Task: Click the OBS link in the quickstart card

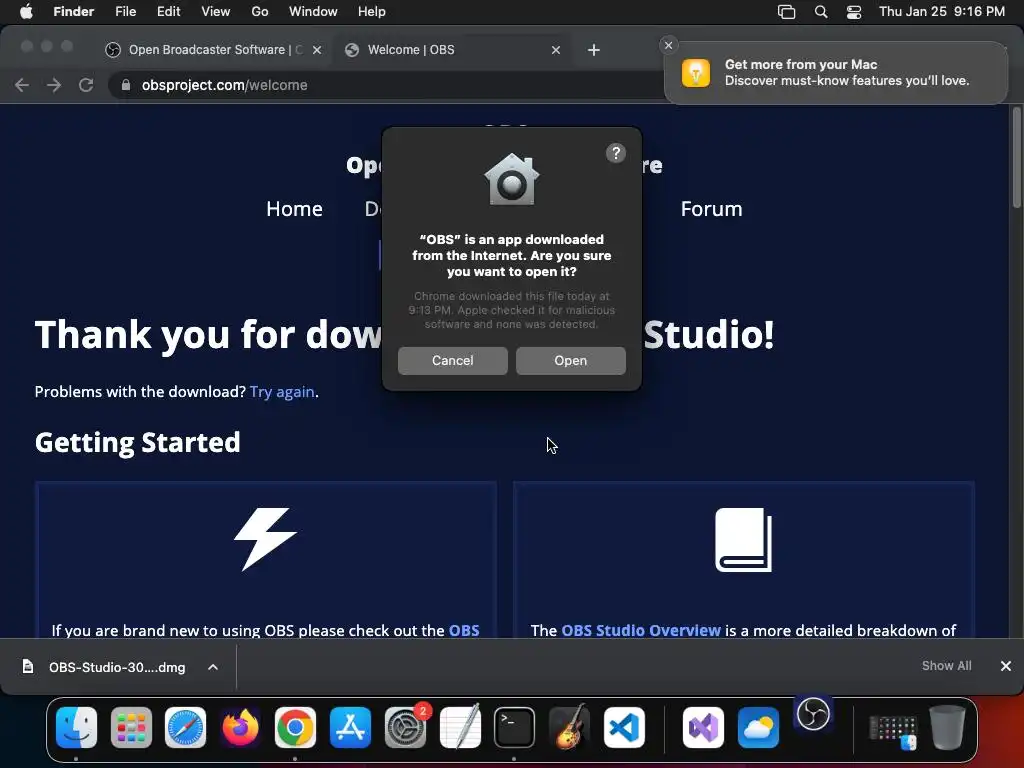Action: coord(464,630)
